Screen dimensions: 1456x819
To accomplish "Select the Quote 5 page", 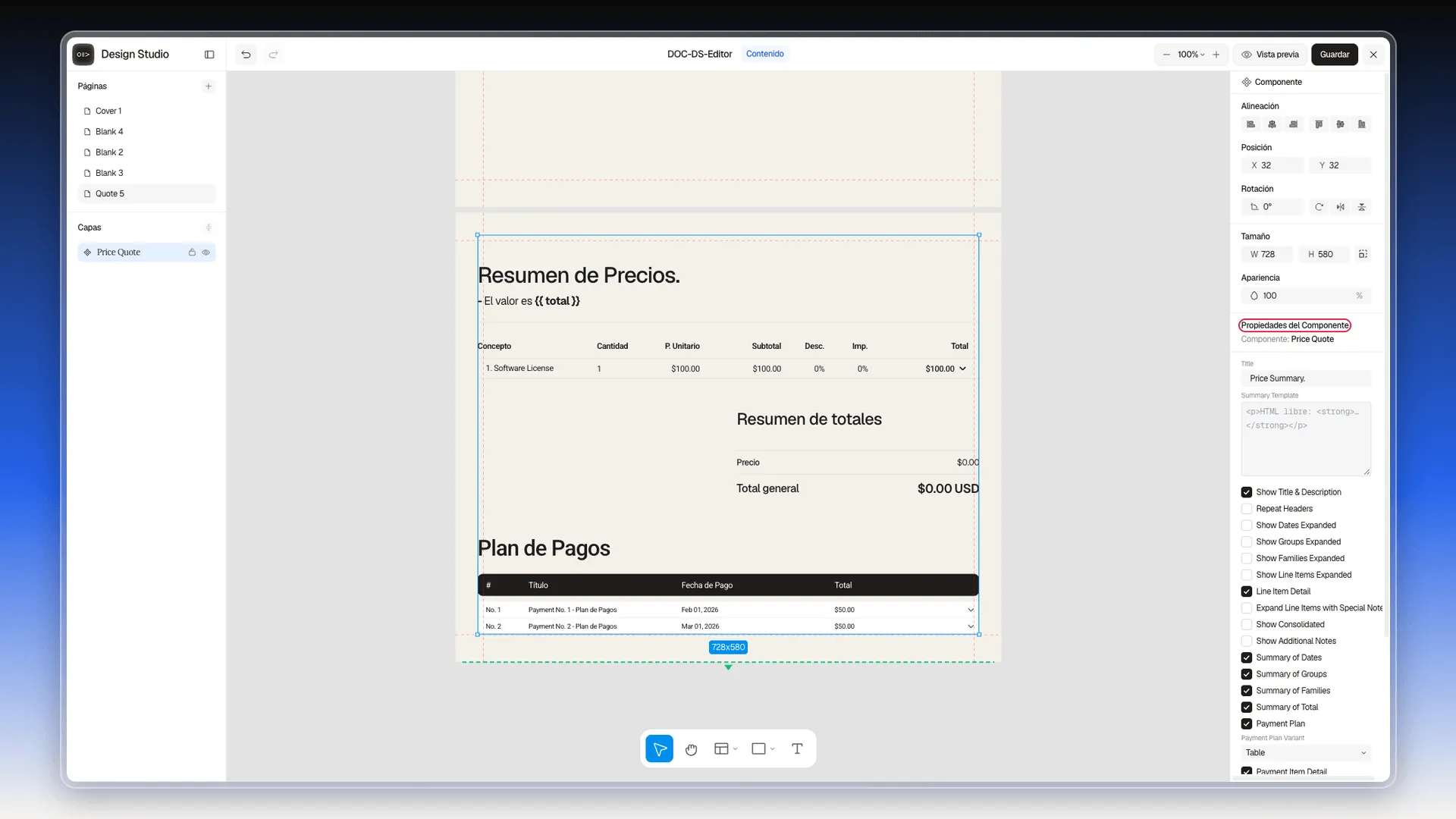I will click(x=146, y=194).
